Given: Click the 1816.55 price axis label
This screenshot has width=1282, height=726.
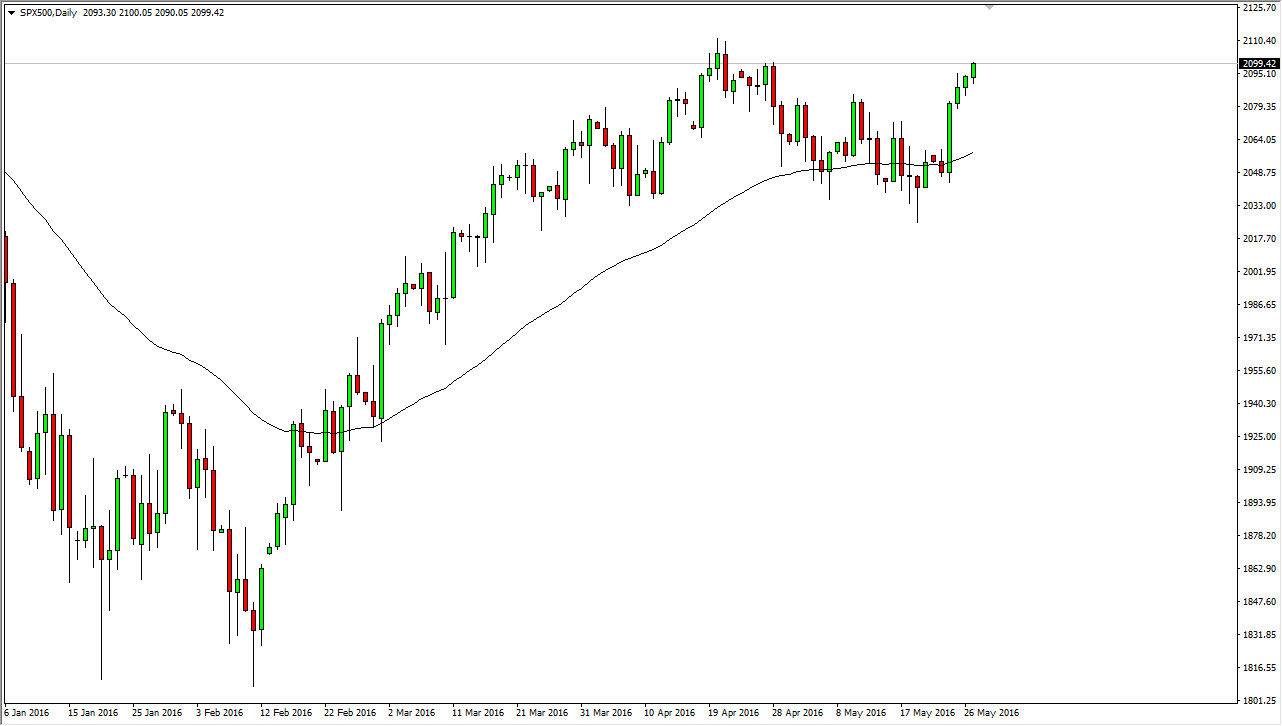Looking at the screenshot, I should click(x=1259, y=667).
